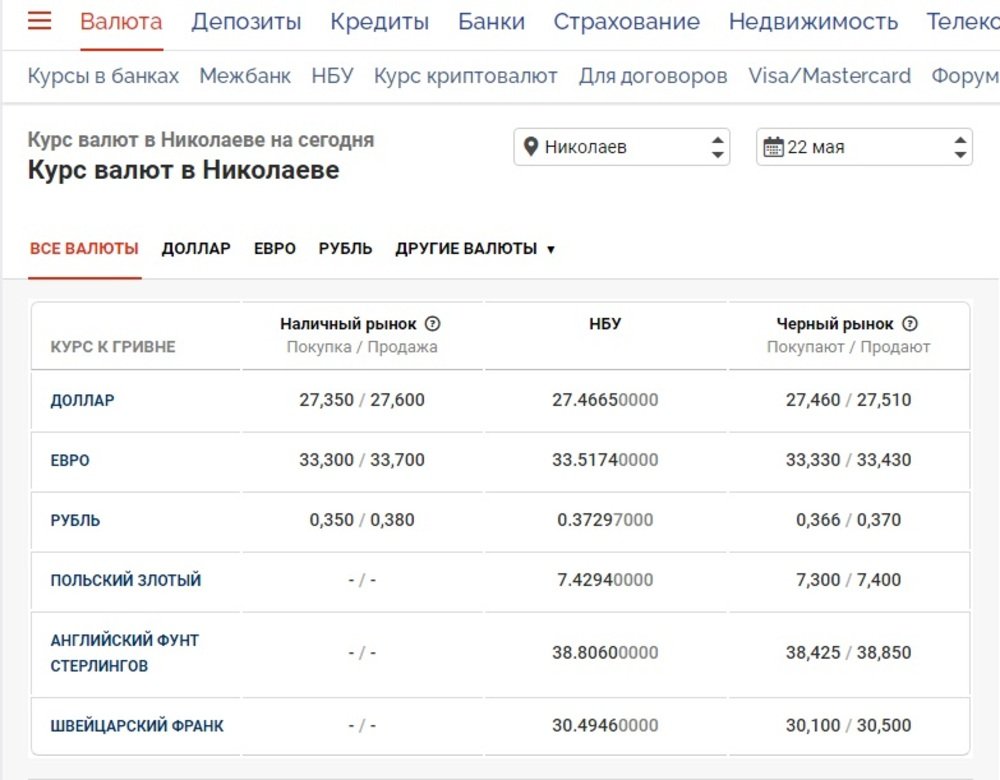Click help icon next to Наличный рынок

tap(433, 324)
